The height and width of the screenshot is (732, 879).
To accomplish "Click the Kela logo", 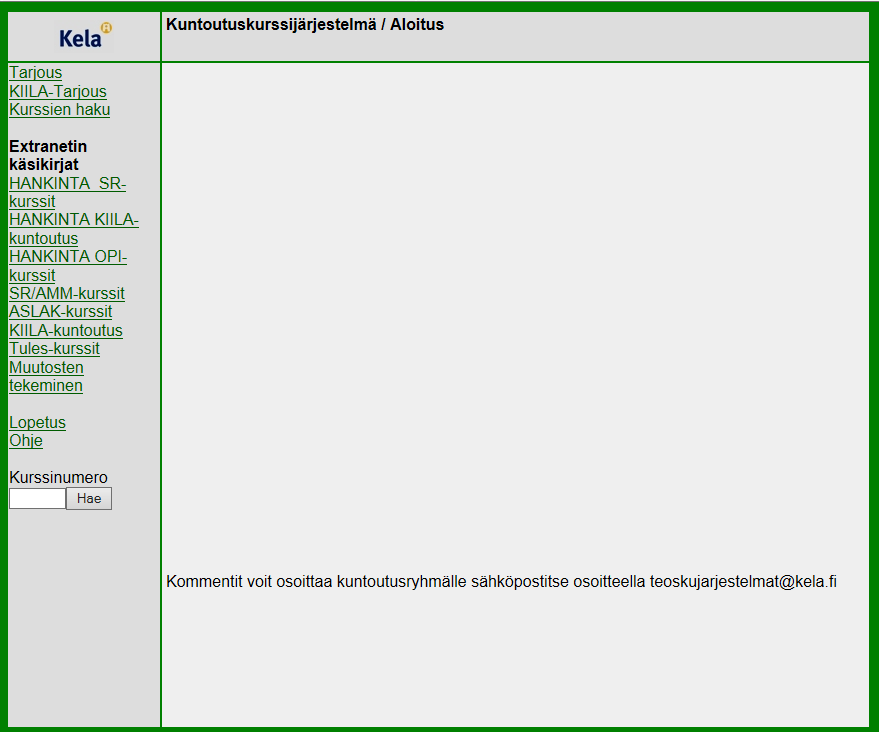I will point(85,37).
